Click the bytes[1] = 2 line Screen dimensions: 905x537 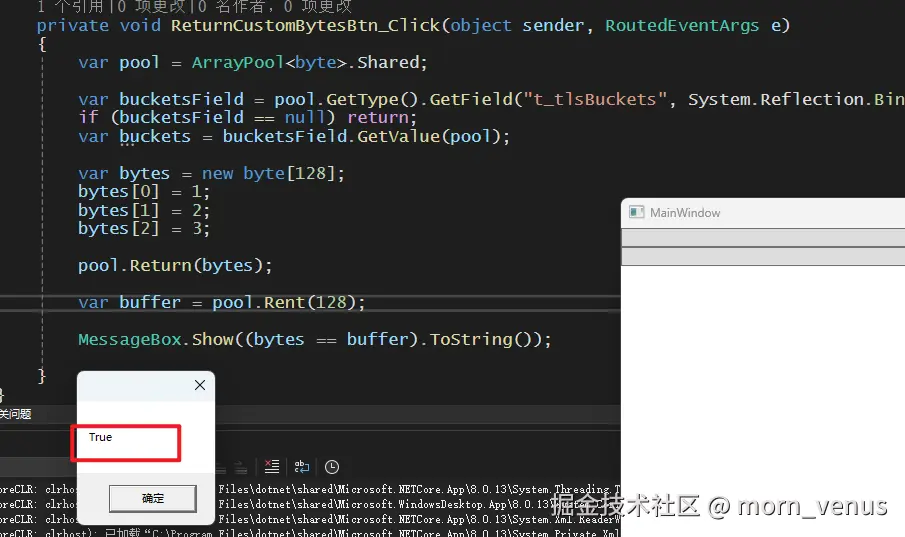coord(144,210)
